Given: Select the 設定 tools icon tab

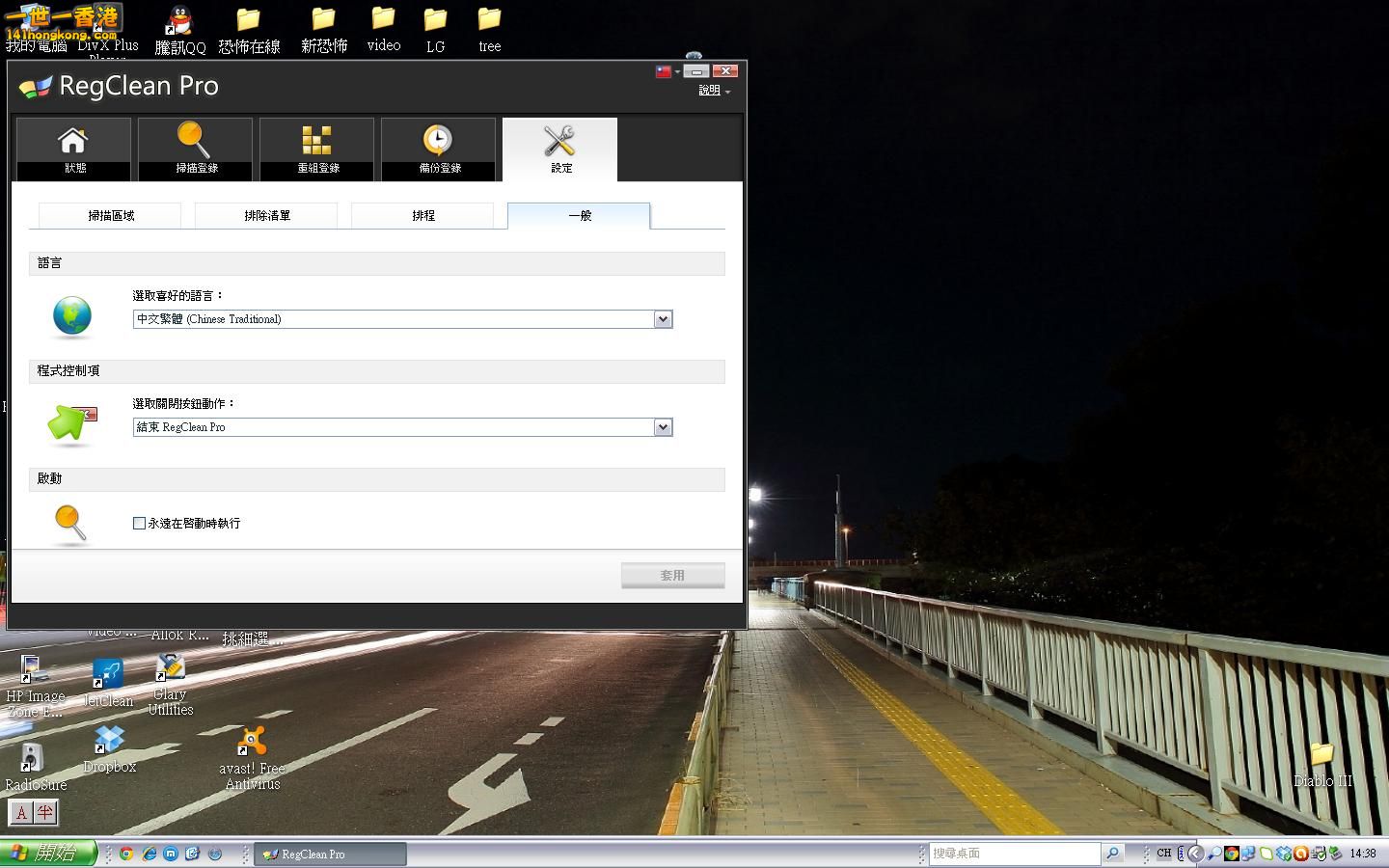Looking at the screenshot, I should pos(559,149).
